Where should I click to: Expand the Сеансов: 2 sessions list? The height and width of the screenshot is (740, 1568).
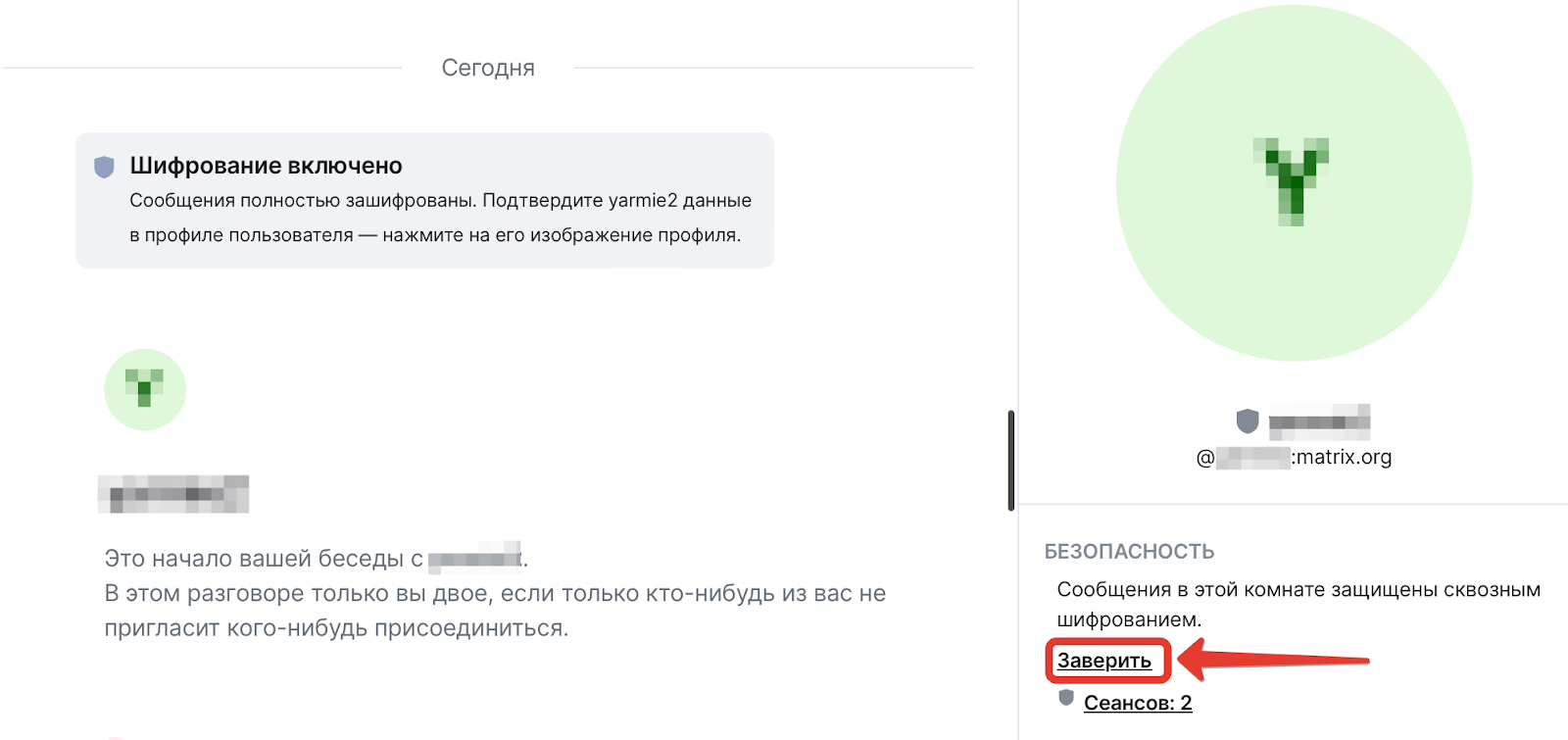(x=1138, y=703)
